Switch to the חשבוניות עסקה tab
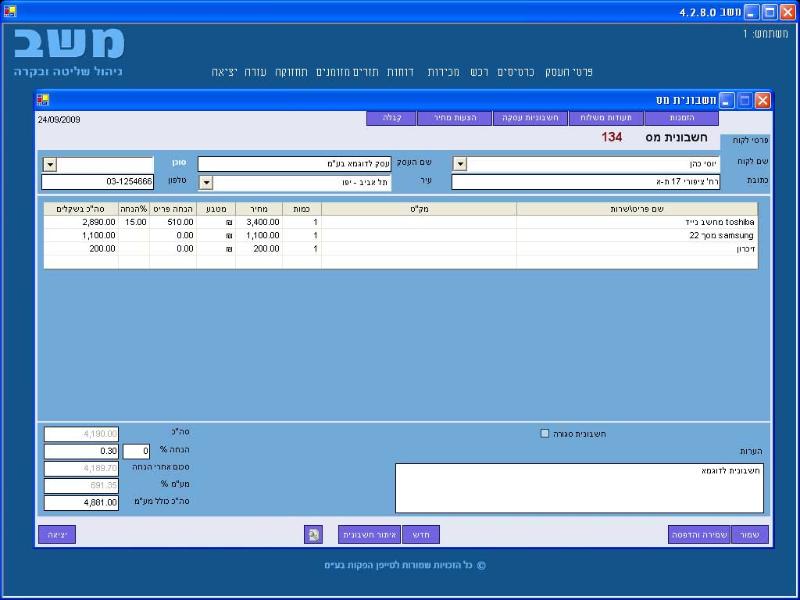 (531, 118)
